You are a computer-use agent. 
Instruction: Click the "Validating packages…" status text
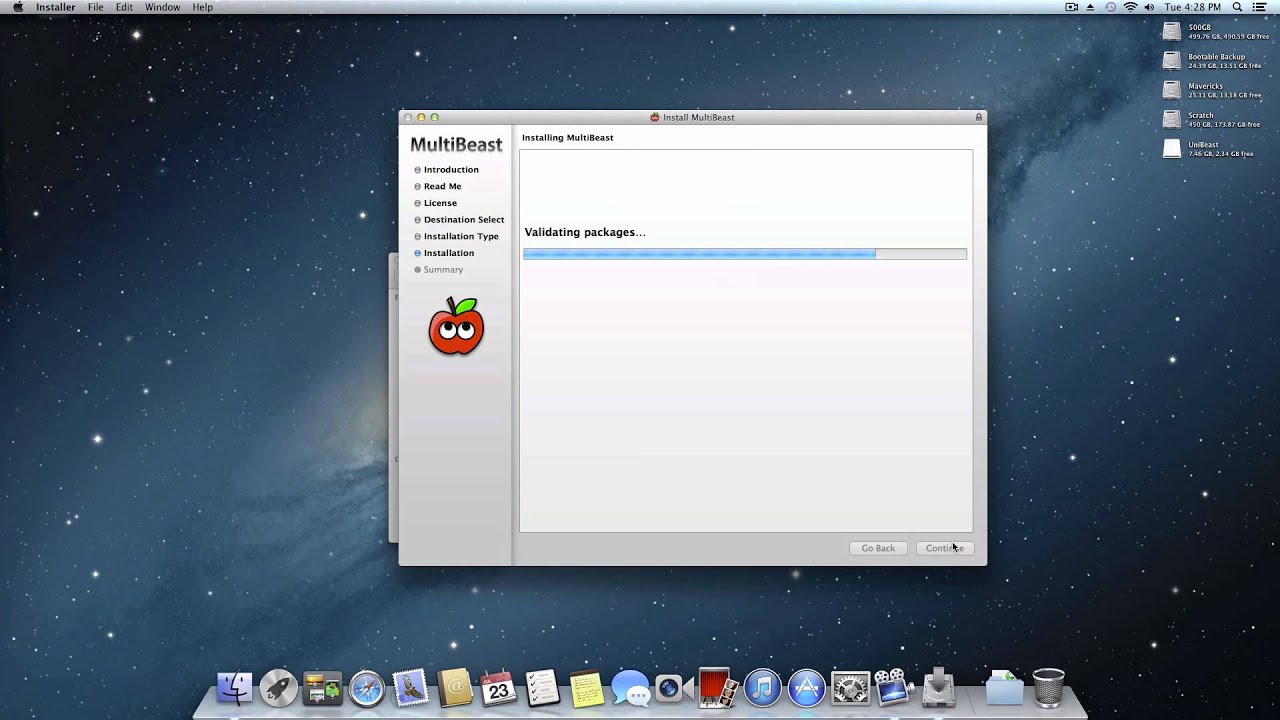(x=585, y=232)
